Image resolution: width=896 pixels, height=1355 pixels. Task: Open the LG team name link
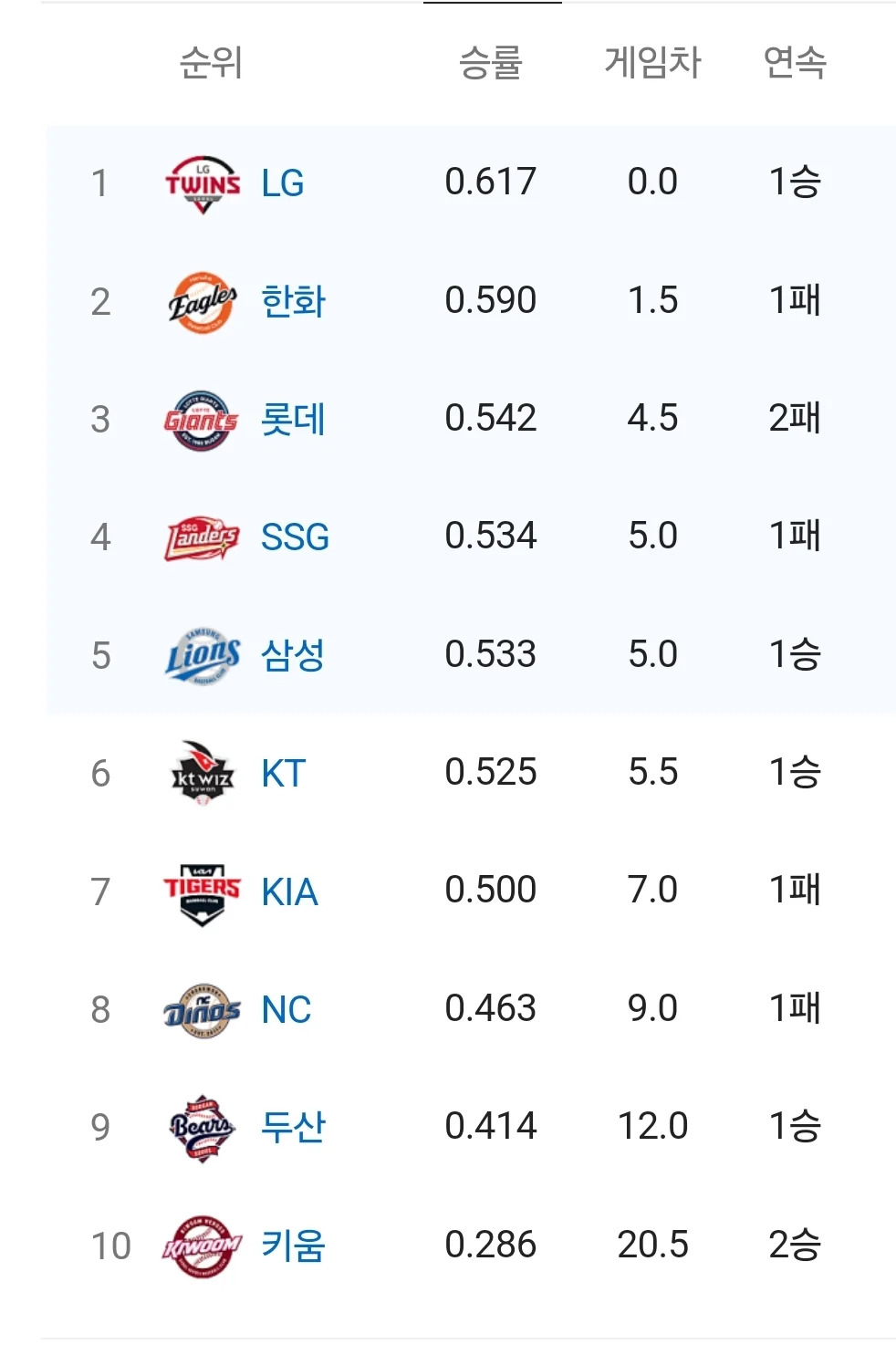coord(283,183)
